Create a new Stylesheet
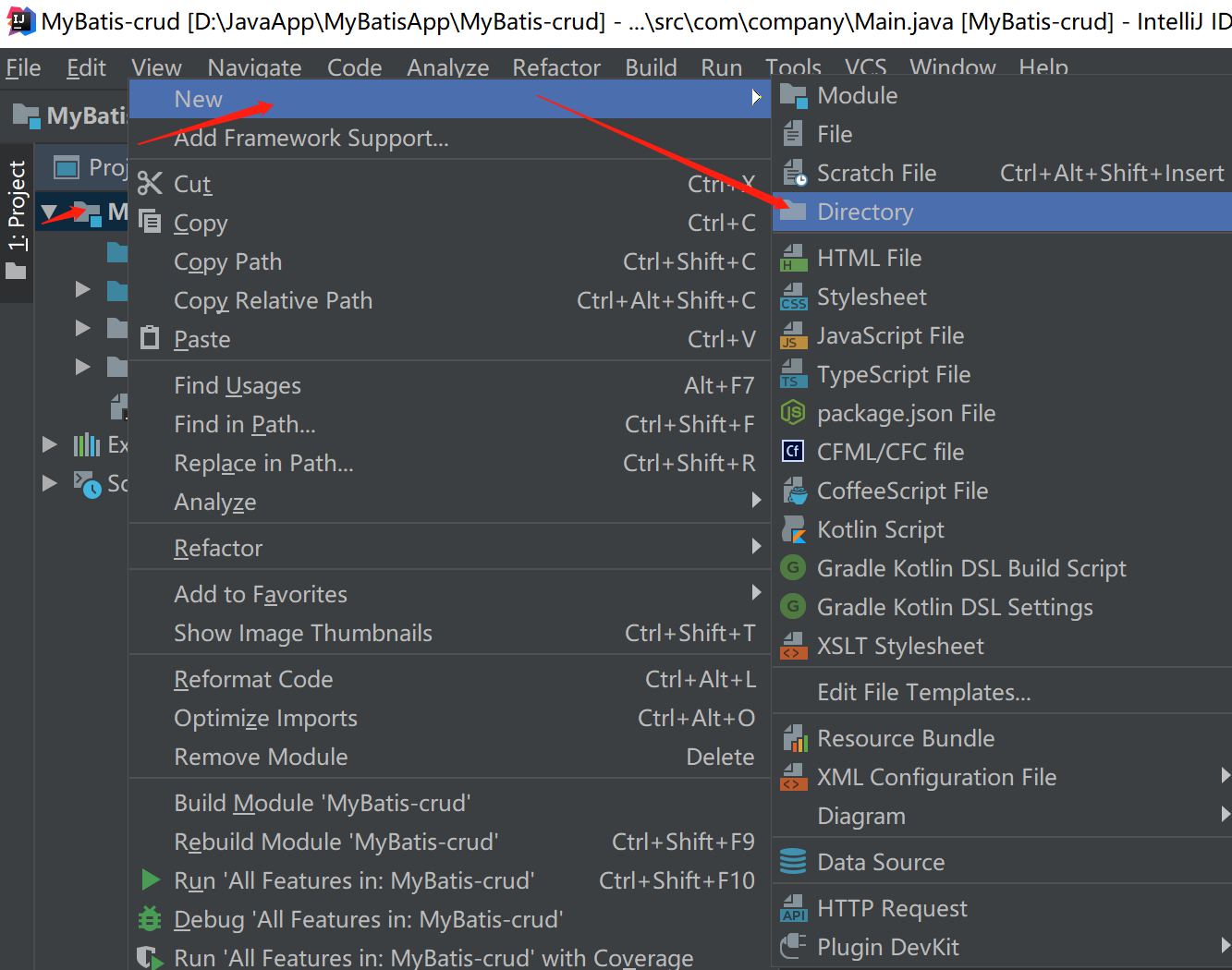This screenshot has width=1232, height=970. [872, 297]
